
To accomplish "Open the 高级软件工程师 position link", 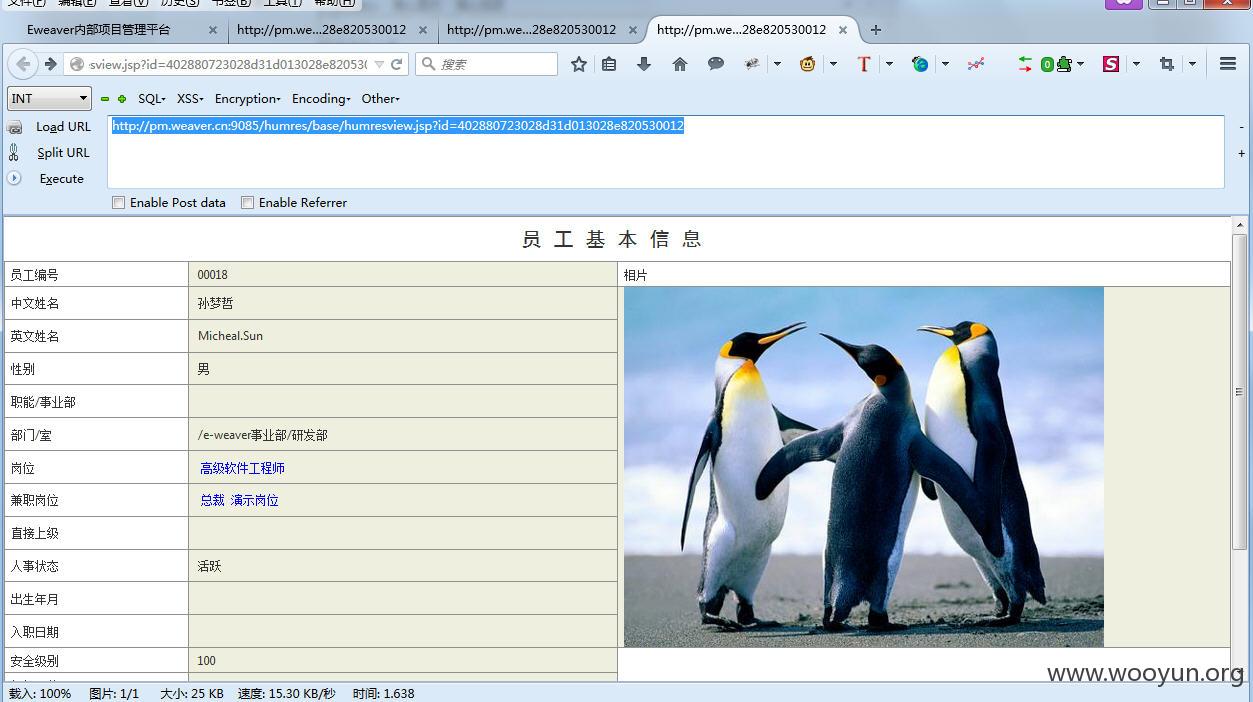I will [x=242, y=468].
